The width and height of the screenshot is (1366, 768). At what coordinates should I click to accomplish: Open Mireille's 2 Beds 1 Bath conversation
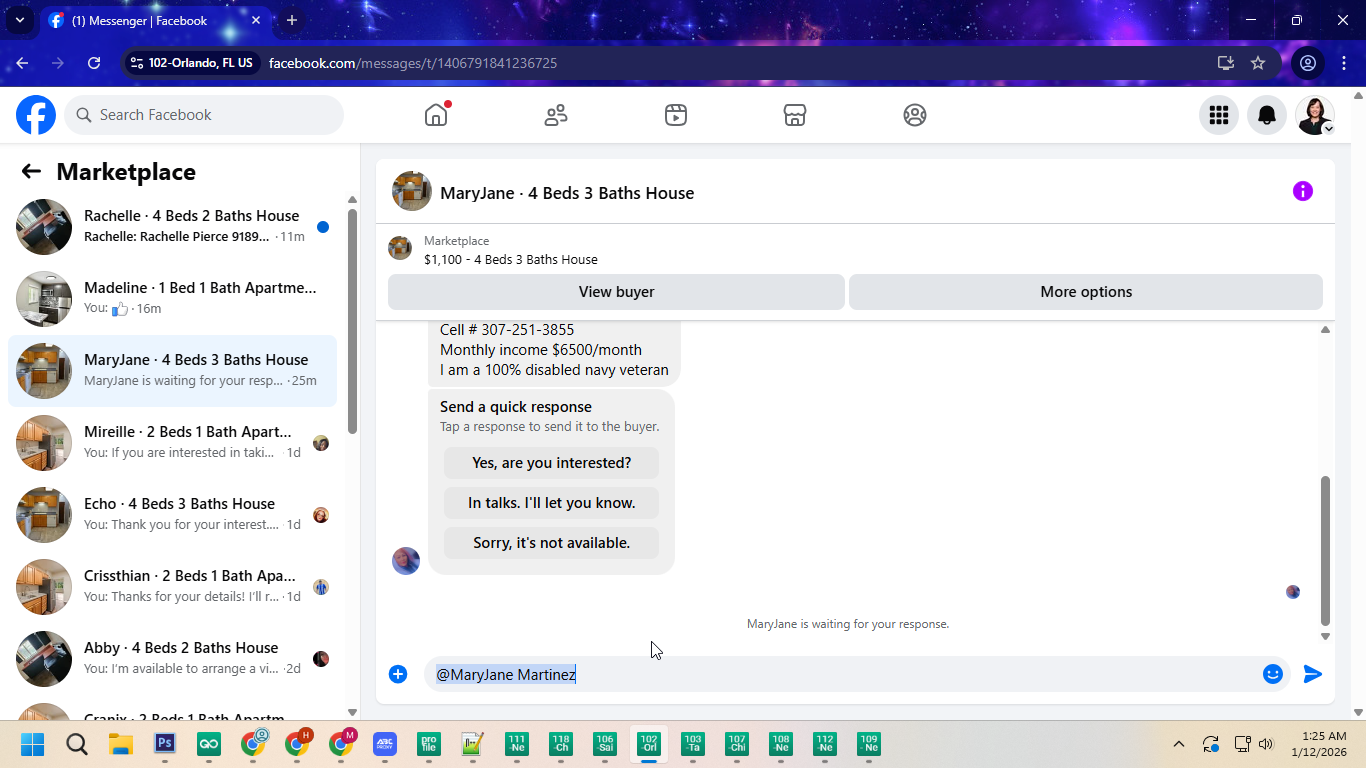tap(172, 443)
